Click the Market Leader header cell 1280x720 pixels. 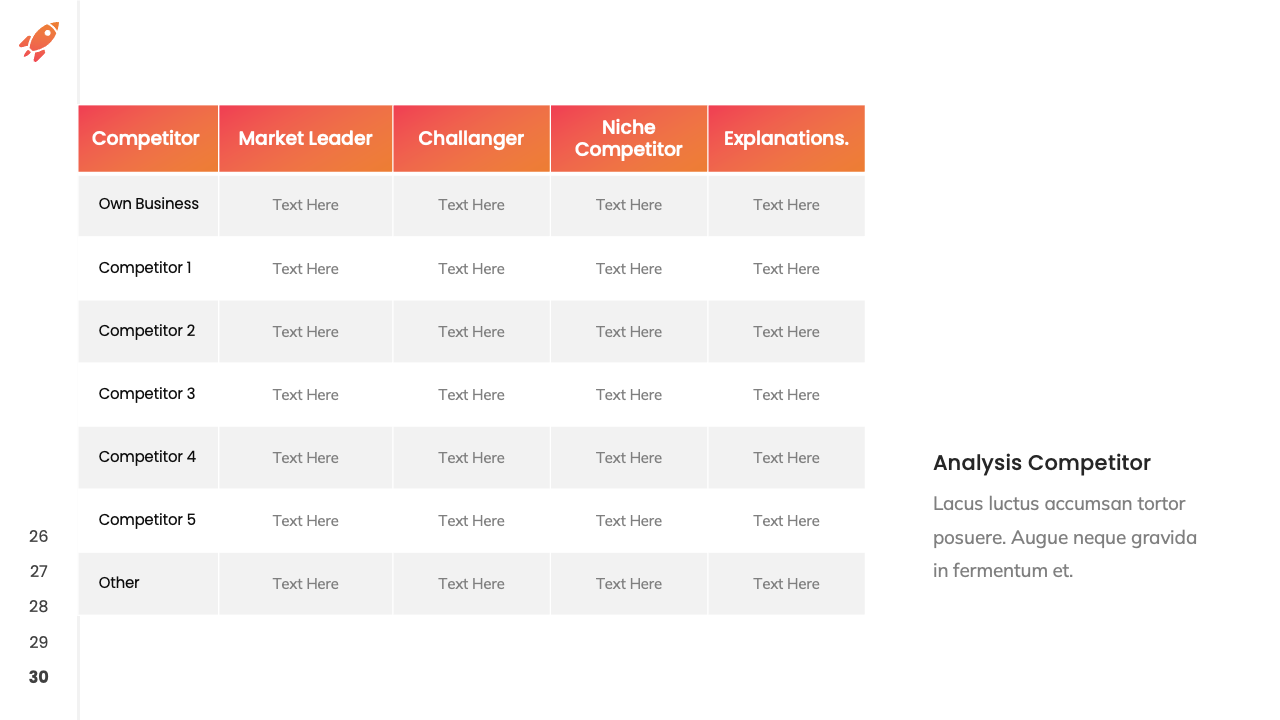pyautogui.click(x=305, y=139)
